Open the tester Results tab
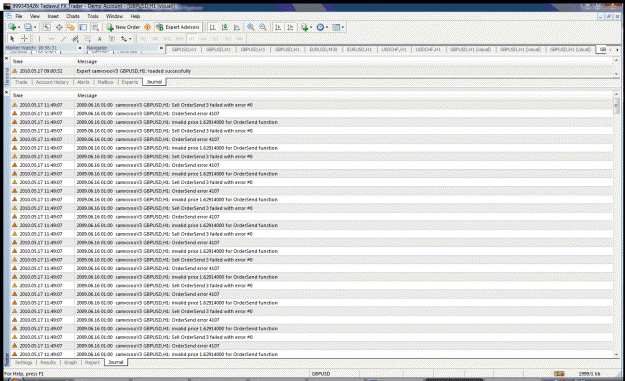Screen dimensions: 625x381 point(48,362)
